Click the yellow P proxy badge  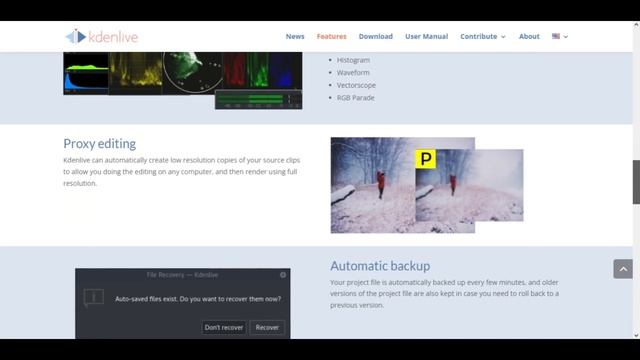click(425, 159)
